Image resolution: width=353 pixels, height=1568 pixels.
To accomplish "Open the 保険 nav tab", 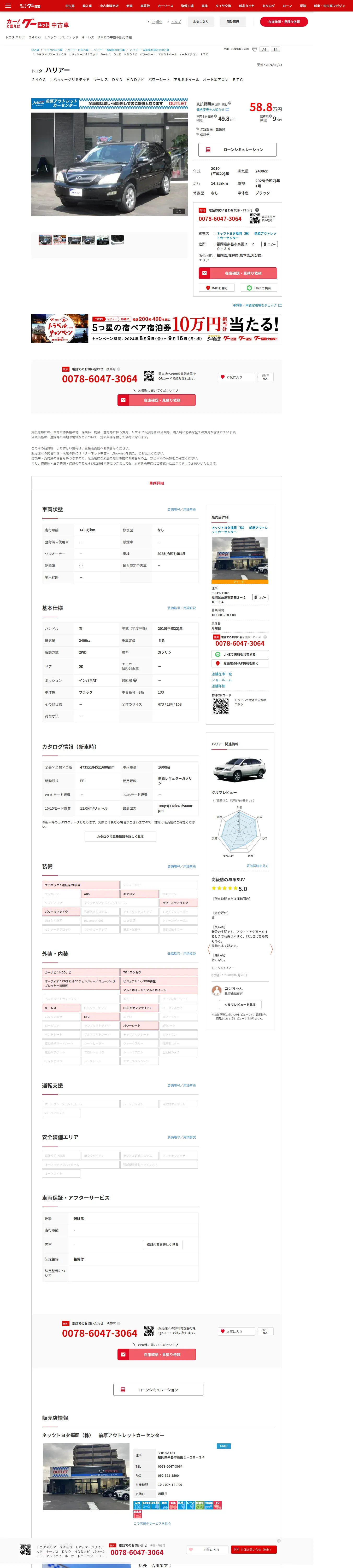I will coord(303,5).
